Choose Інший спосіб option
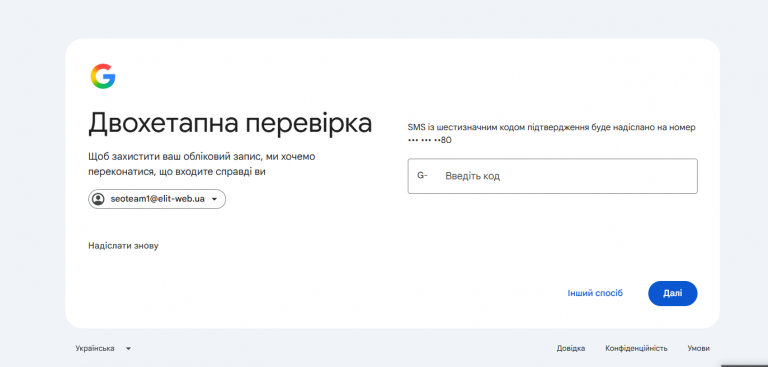This screenshot has width=768, height=367. (595, 294)
